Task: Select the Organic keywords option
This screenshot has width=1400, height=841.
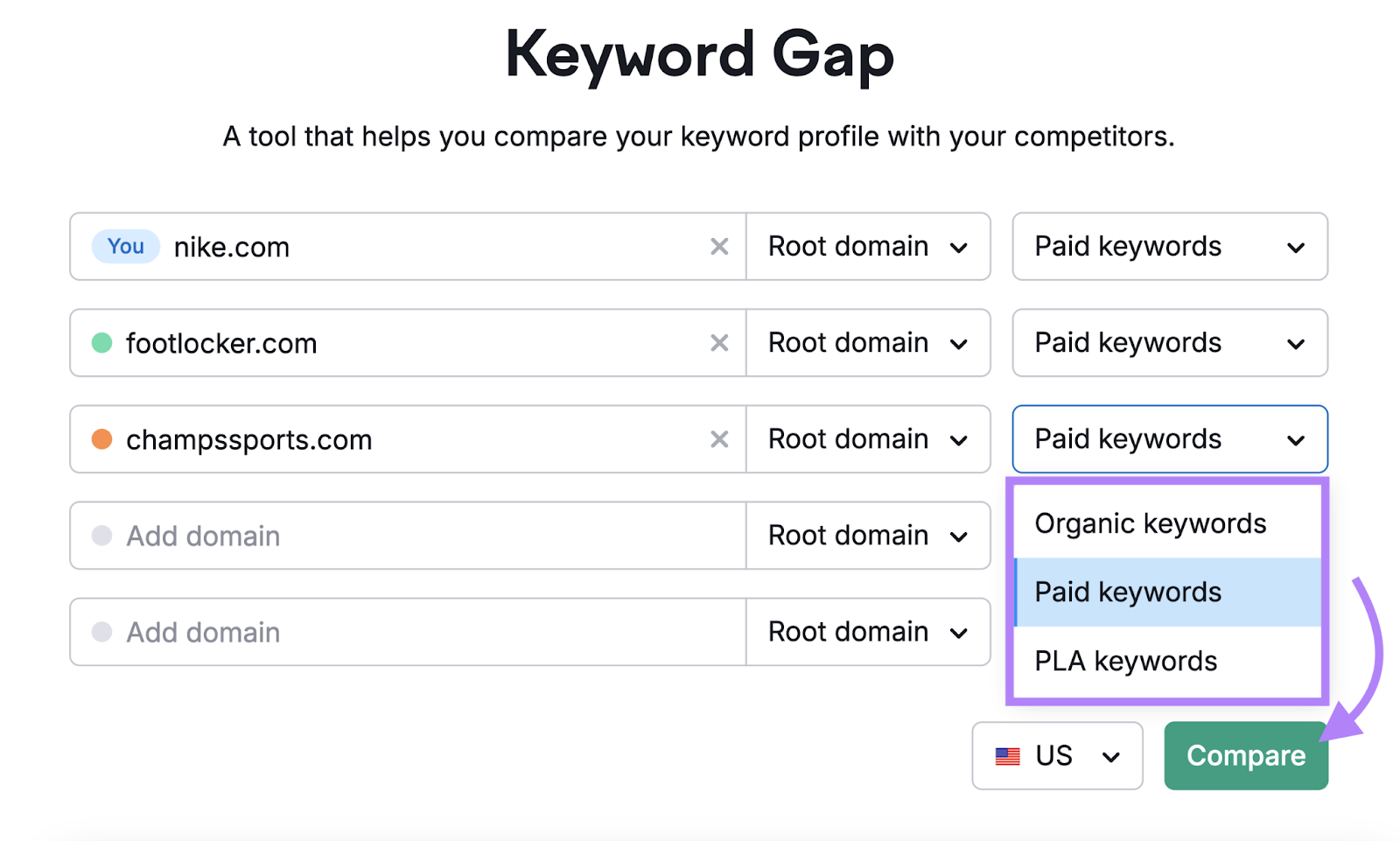Action: coord(1150,522)
